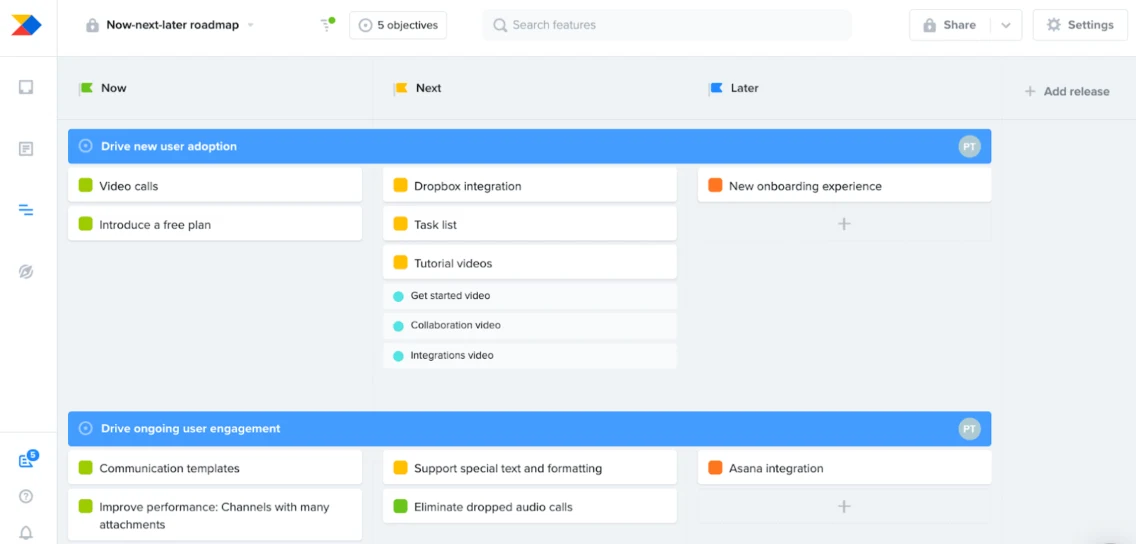Screen dimensions: 1136x544
Task: Expand the Share options arrow
Action: (1006, 25)
